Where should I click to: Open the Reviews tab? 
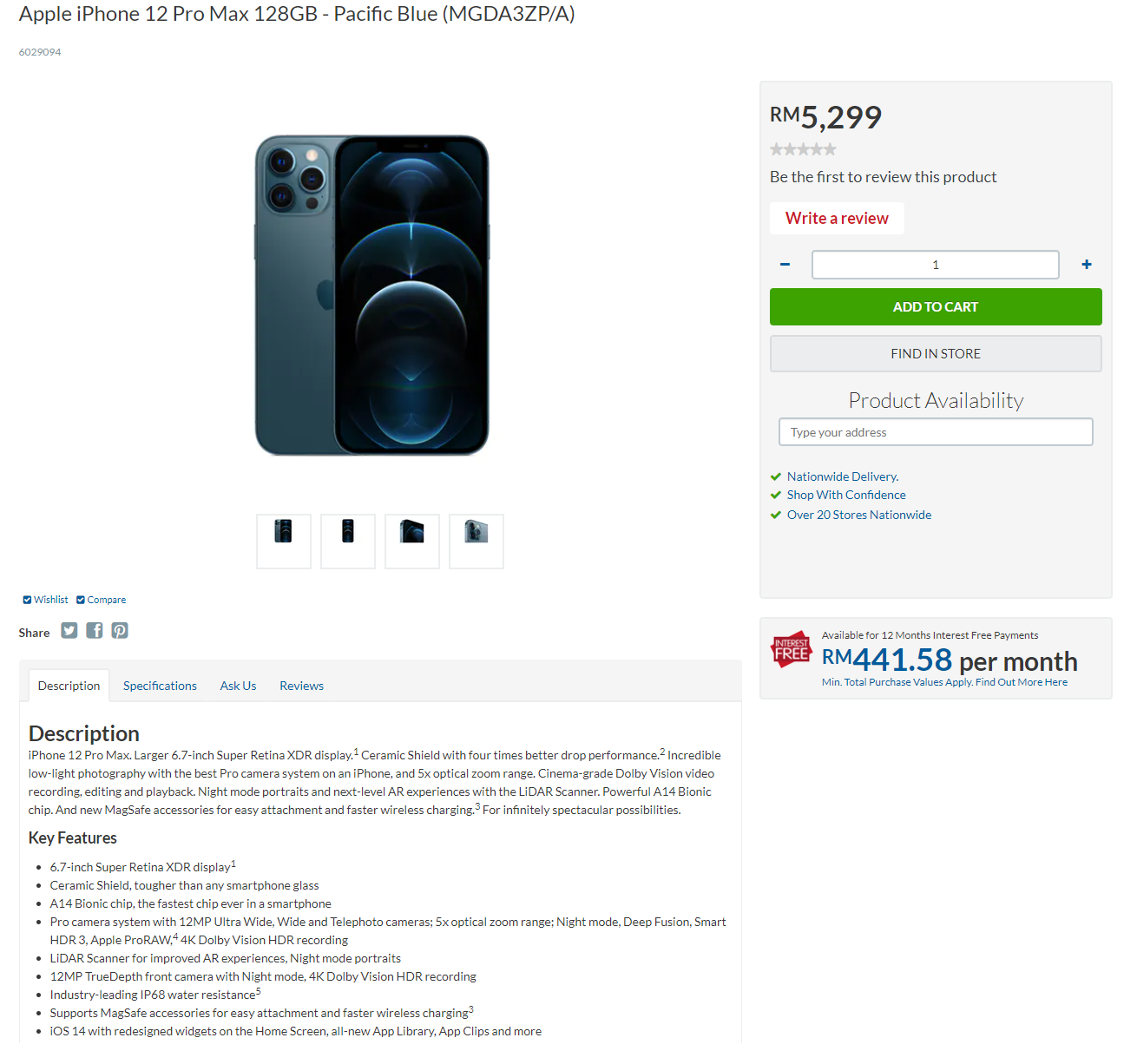[301, 686]
